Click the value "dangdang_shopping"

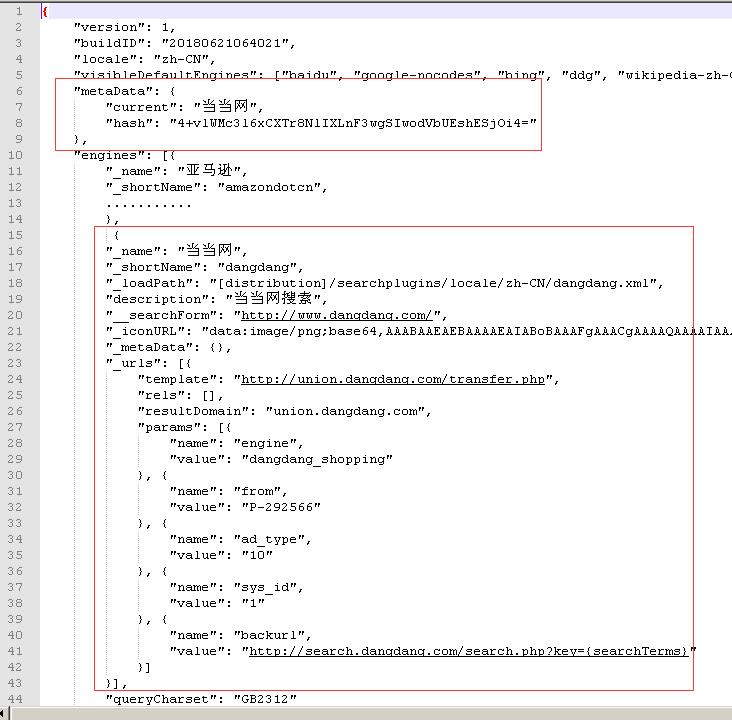pos(317,459)
